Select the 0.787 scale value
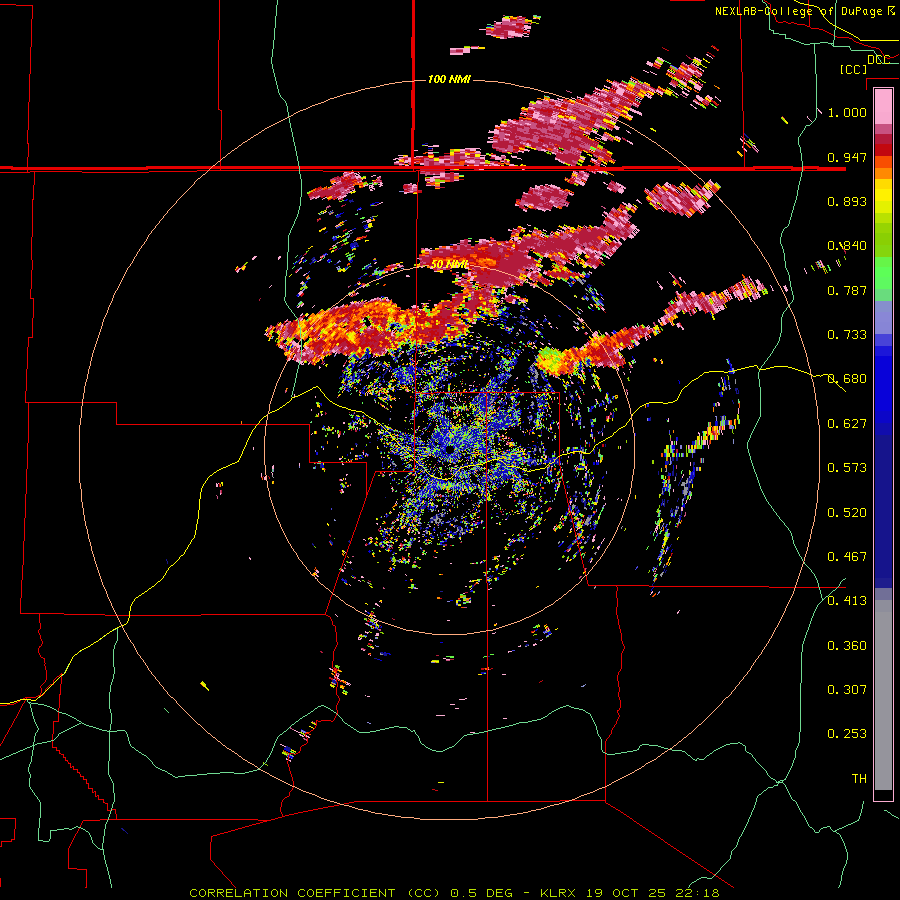The height and width of the screenshot is (900, 900). point(847,290)
